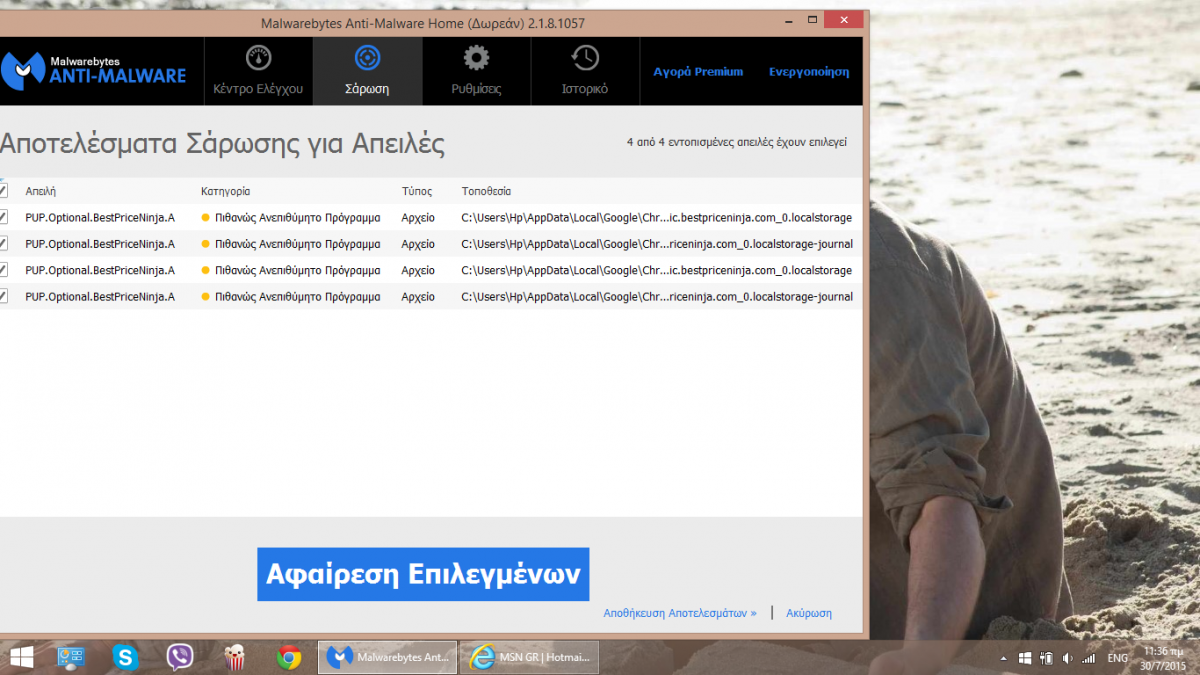
Task: Click the selected threats count text
Action: (x=737, y=142)
